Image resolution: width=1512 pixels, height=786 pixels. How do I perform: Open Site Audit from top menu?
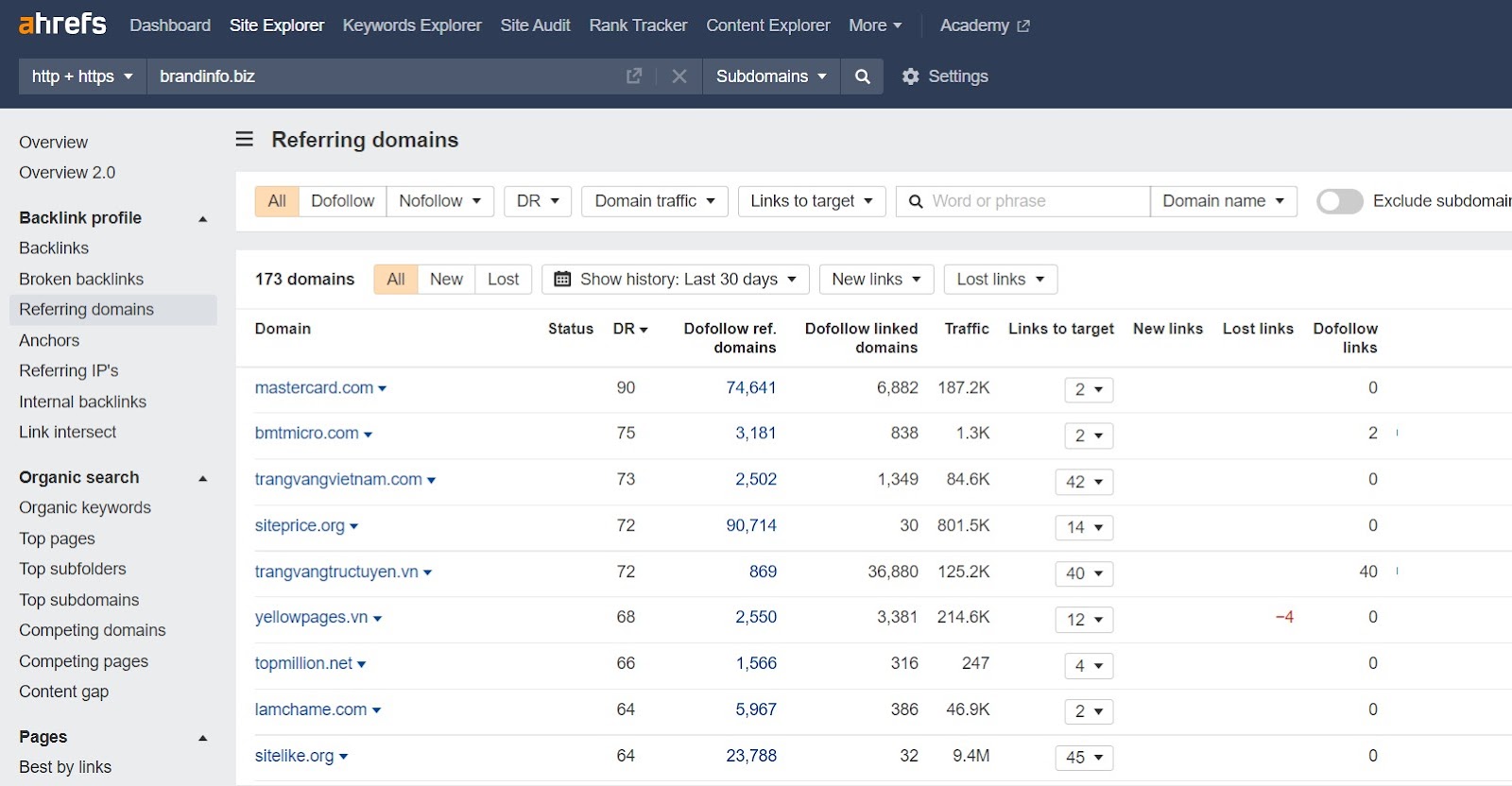coord(535,26)
